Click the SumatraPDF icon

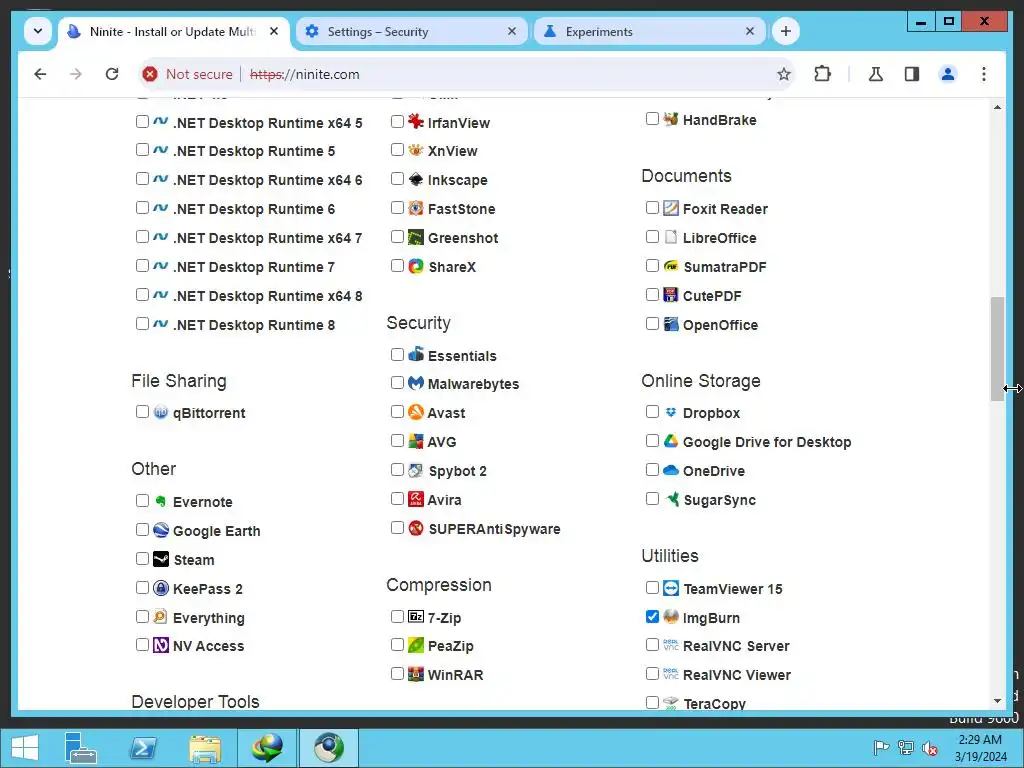click(x=671, y=266)
